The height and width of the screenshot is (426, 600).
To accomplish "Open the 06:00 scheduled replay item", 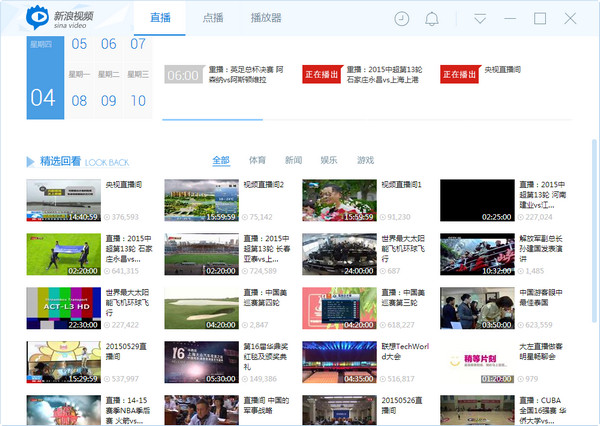I will pyautogui.click(x=183, y=75).
